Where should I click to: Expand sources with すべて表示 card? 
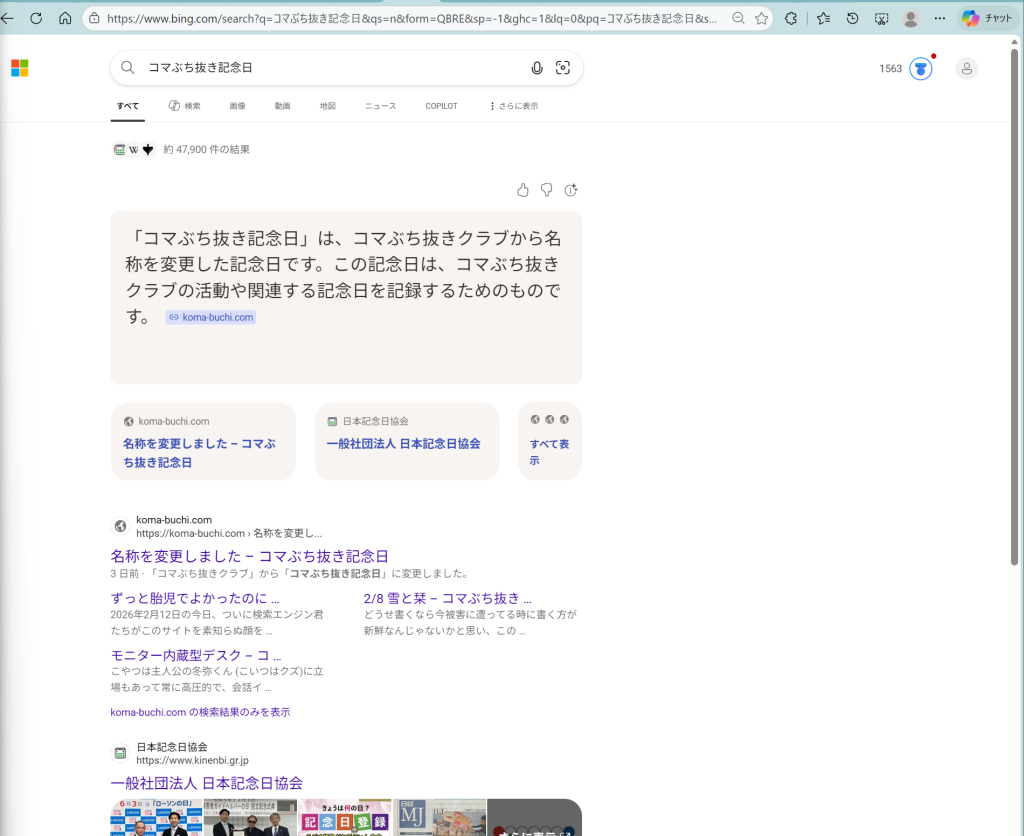549,442
